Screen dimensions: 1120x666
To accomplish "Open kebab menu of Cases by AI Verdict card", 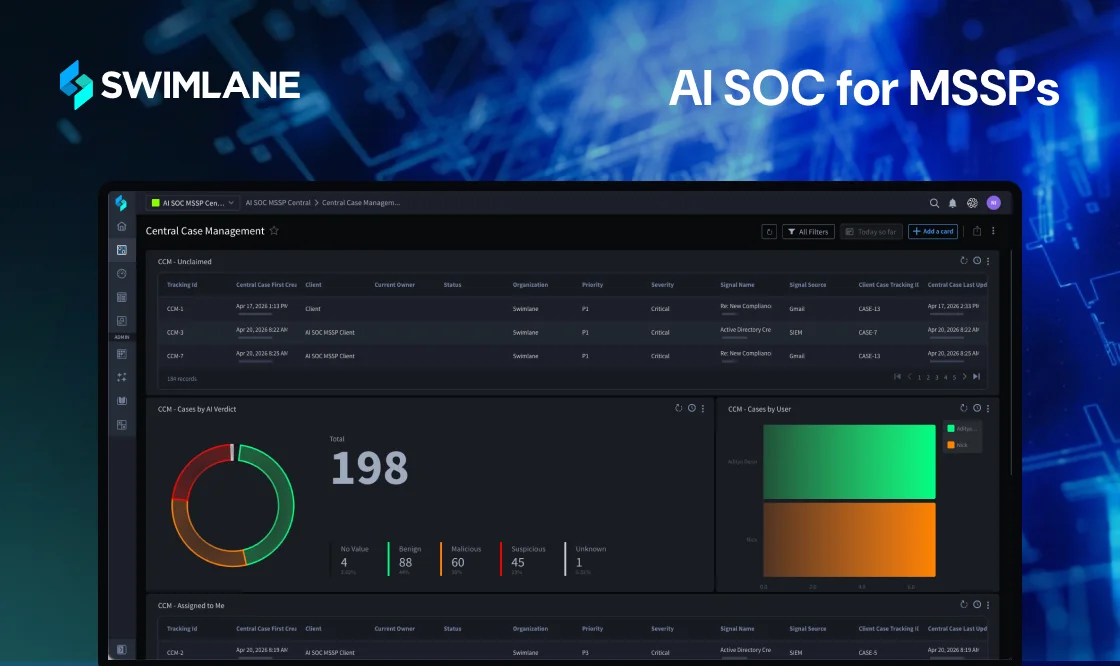I will (703, 408).
